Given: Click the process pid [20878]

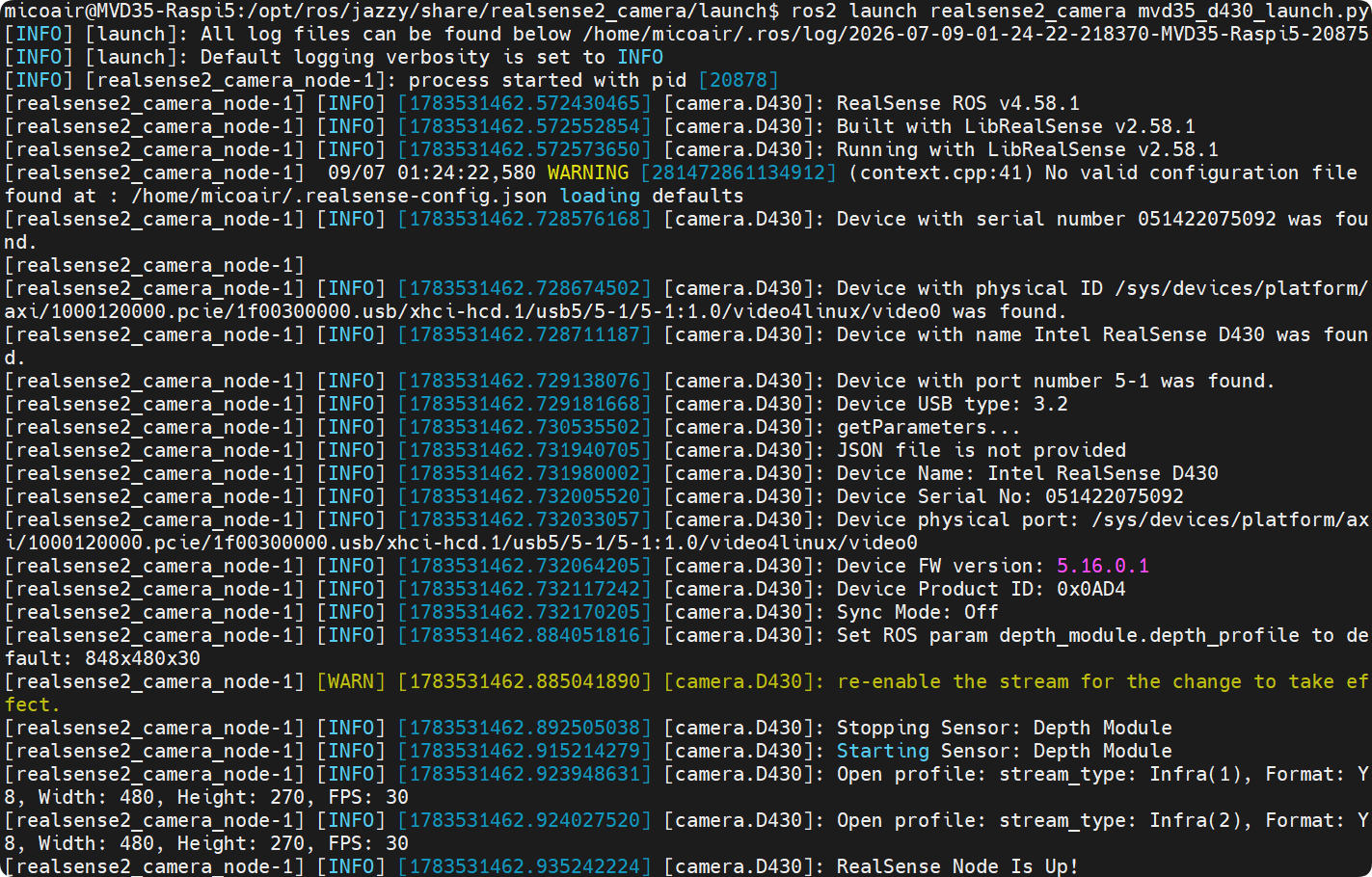Looking at the screenshot, I should (738, 81).
